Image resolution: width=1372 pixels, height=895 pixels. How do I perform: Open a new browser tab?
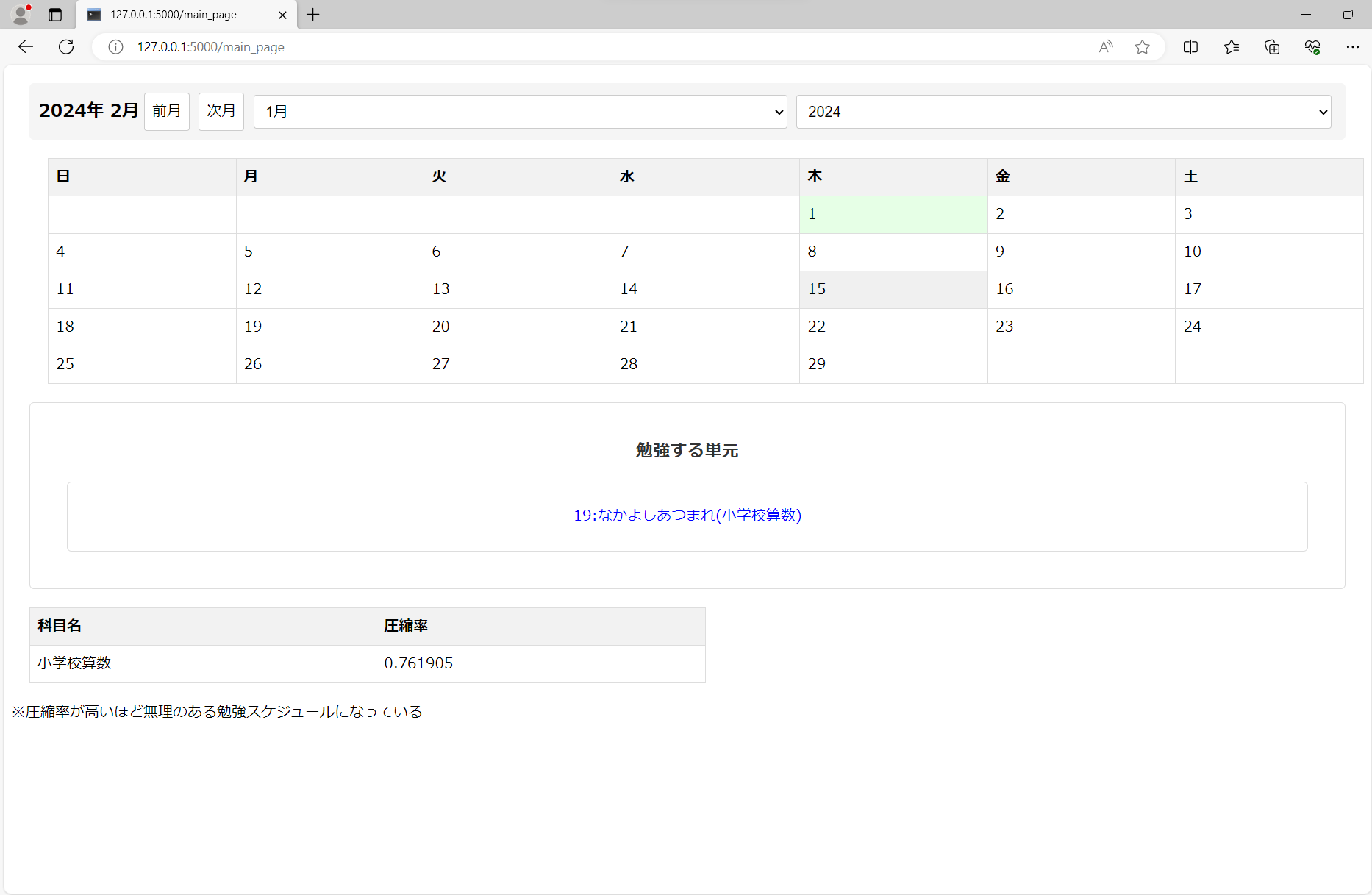click(x=313, y=15)
